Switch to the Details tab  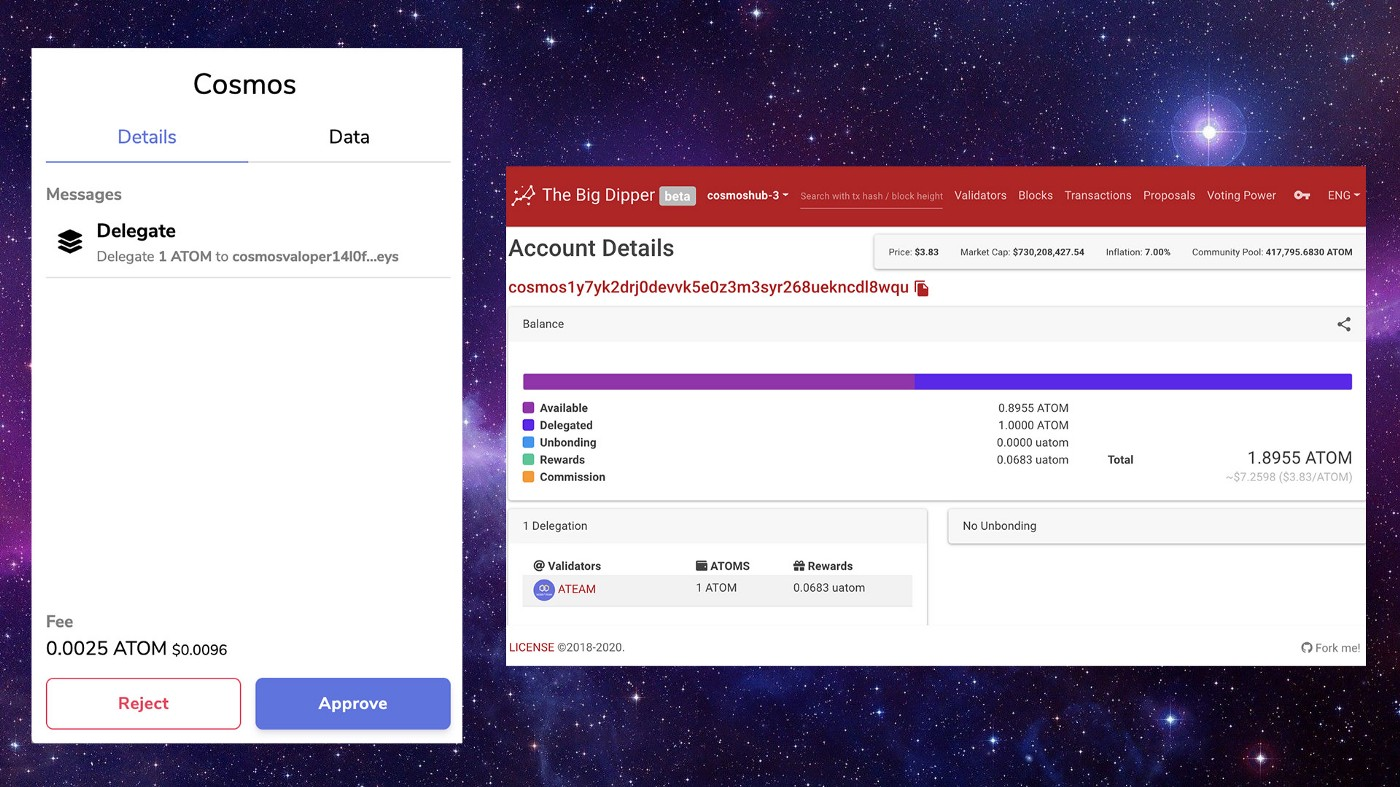[x=147, y=138]
